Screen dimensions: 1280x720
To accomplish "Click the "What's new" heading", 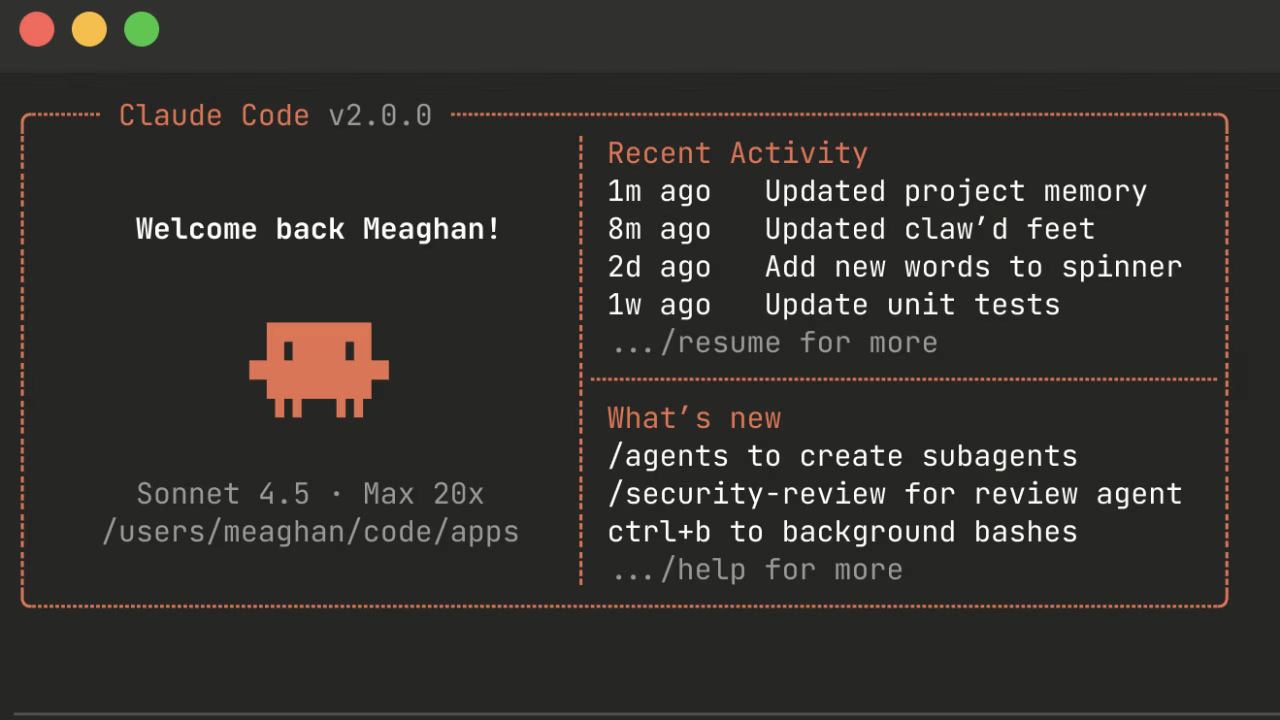I will (x=694, y=418).
